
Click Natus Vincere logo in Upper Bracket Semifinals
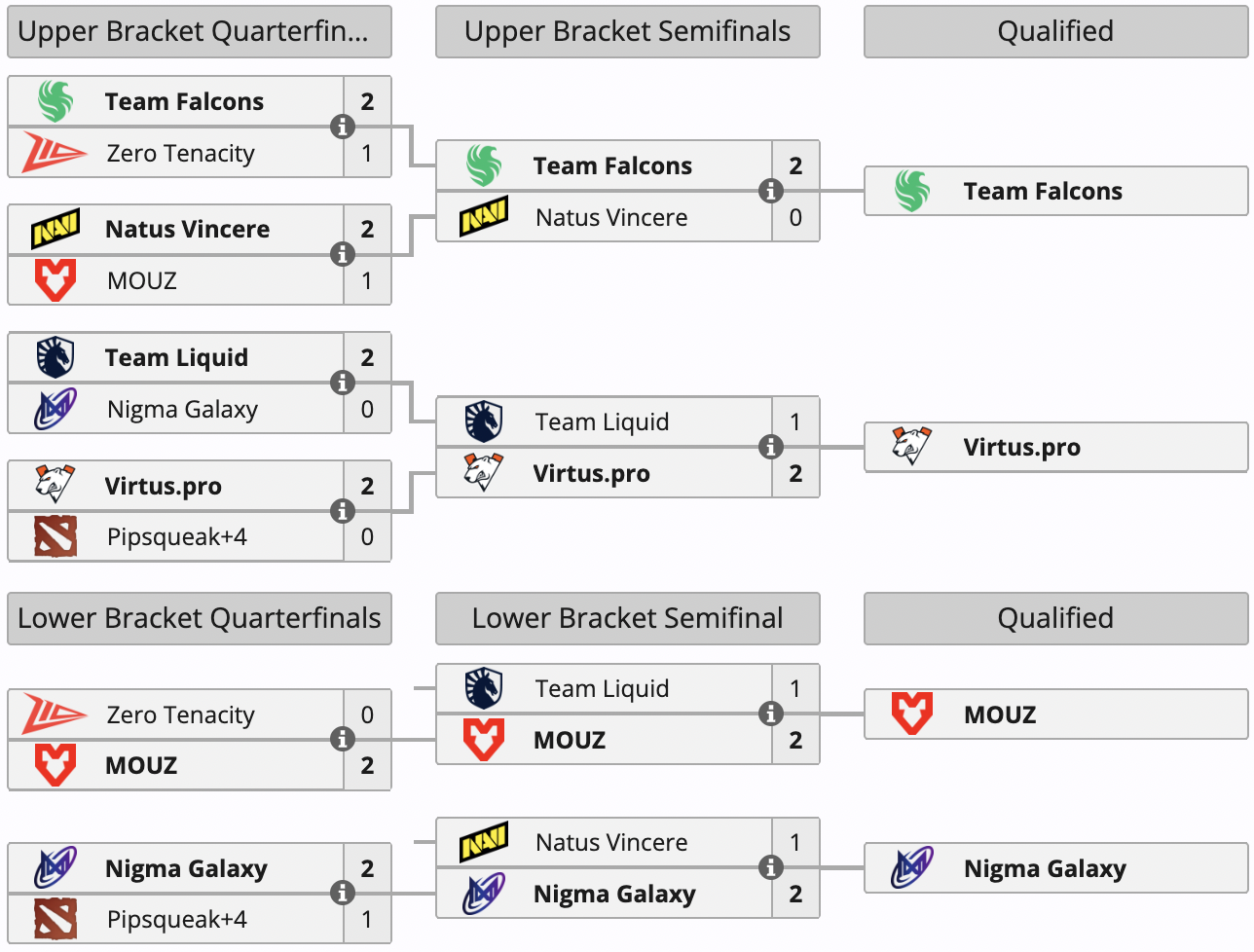click(x=484, y=217)
